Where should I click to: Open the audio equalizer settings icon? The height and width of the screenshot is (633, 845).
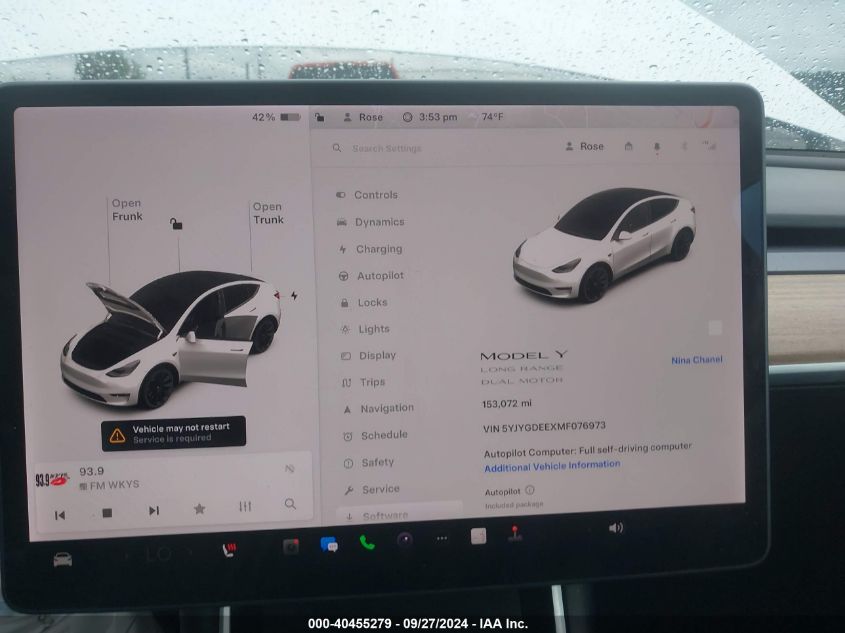(x=245, y=507)
